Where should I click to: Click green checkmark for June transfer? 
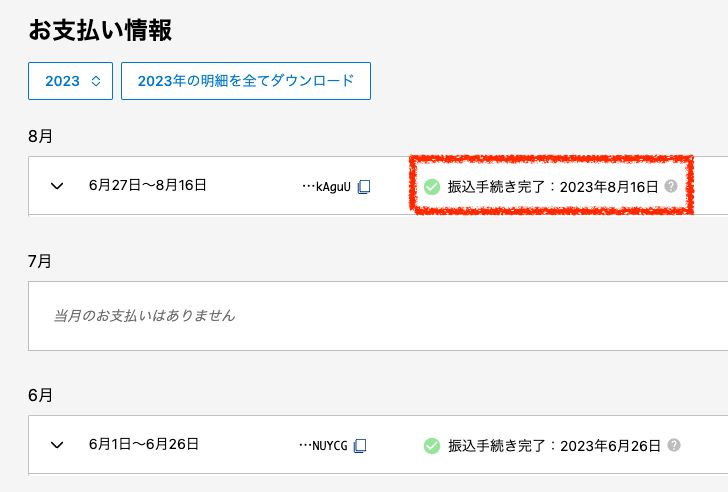point(432,446)
